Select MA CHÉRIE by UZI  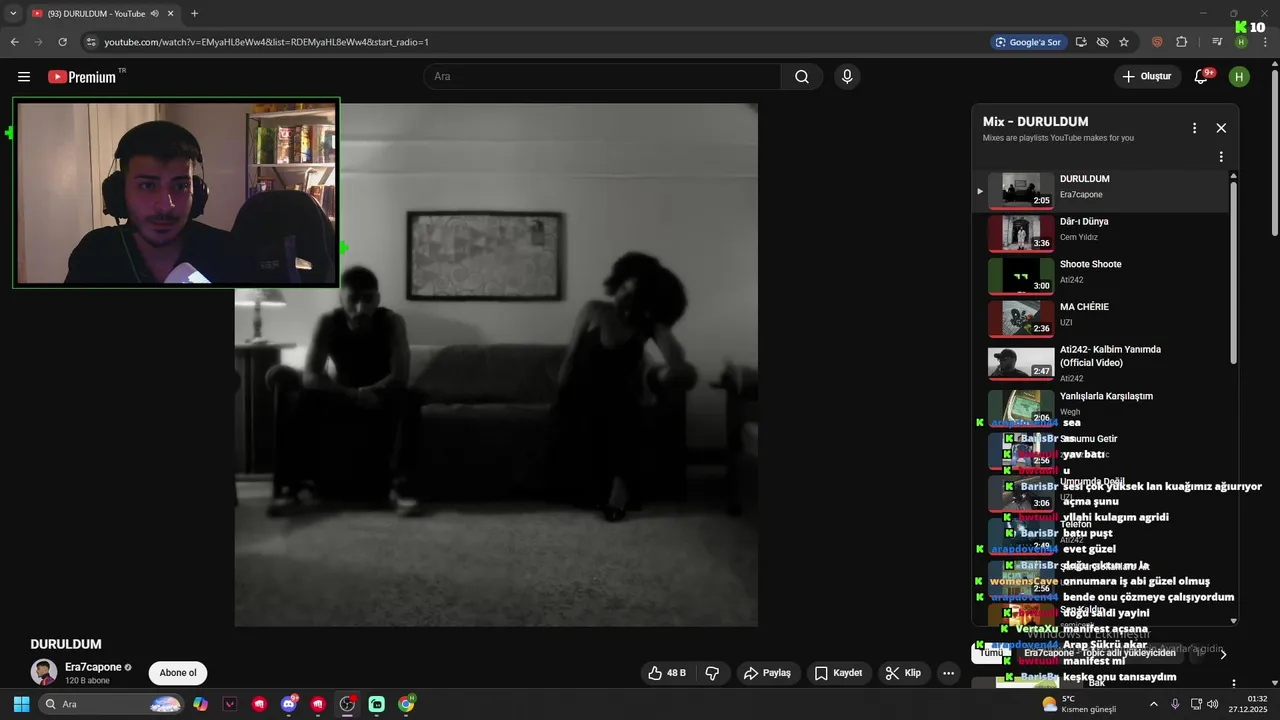point(1100,318)
